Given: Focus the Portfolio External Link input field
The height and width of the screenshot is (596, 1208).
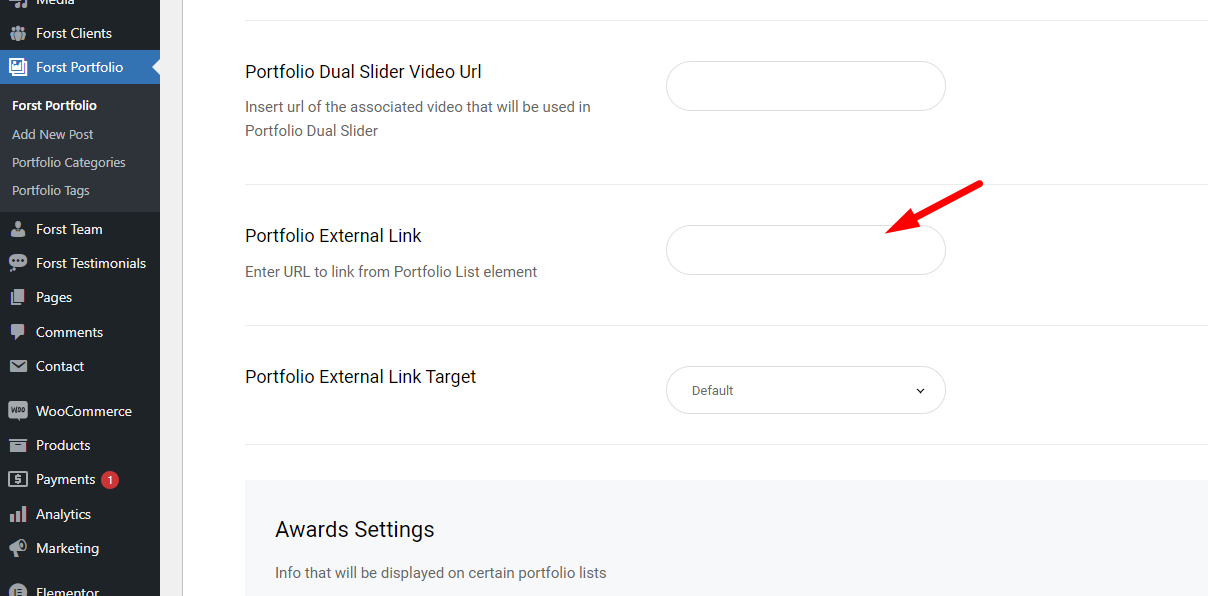Looking at the screenshot, I should coord(806,250).
